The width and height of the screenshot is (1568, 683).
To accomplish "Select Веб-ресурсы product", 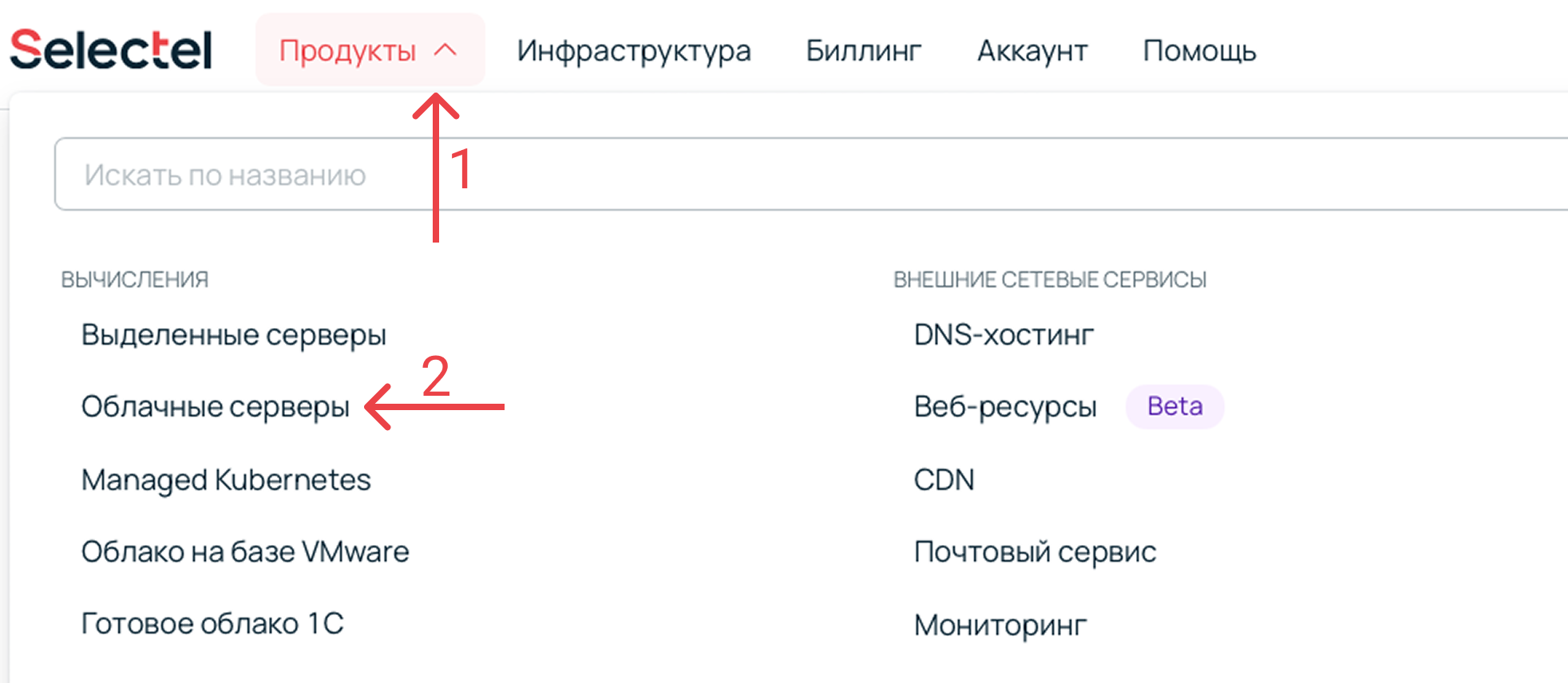I will (x=1004, y=406).
